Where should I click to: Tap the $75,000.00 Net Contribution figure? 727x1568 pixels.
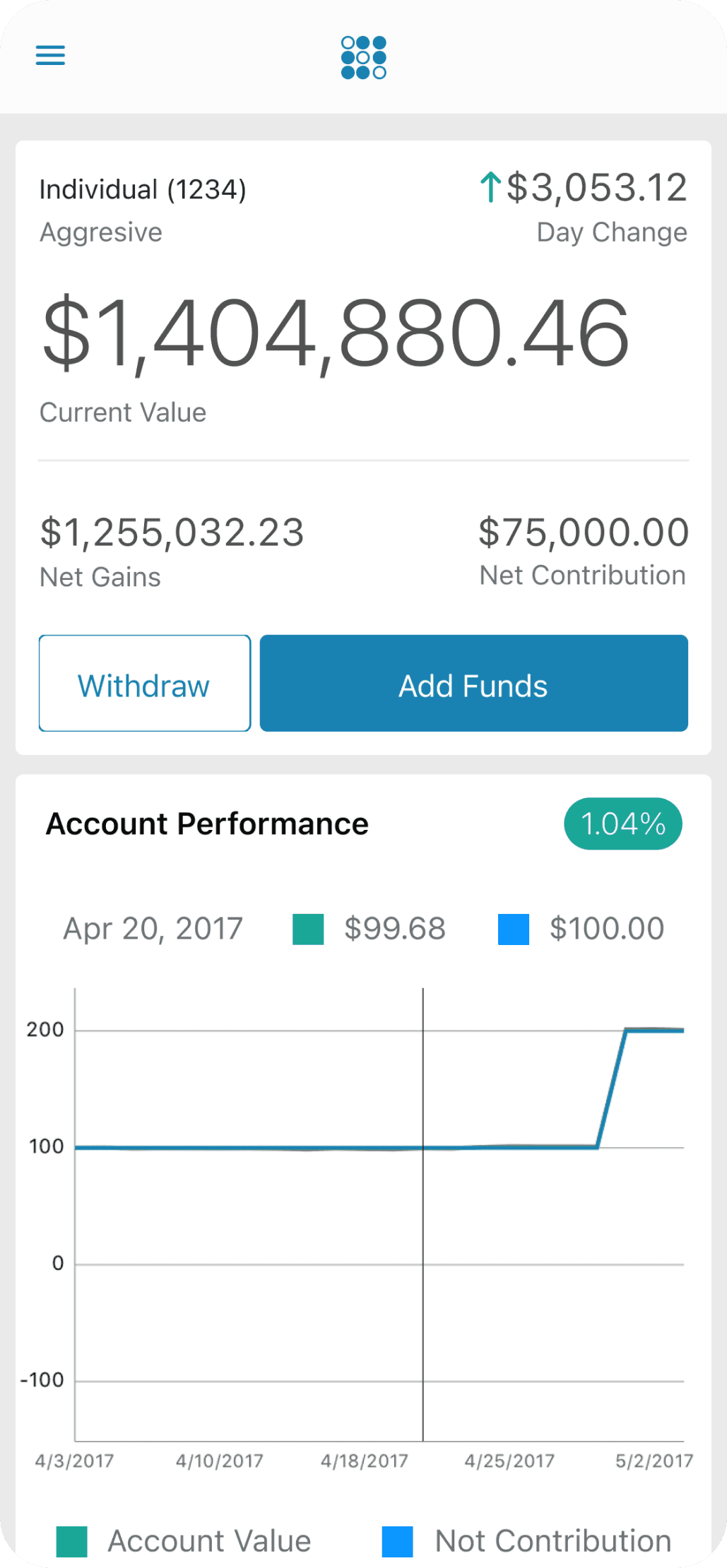pyautogui.click(x=584, y=532)
